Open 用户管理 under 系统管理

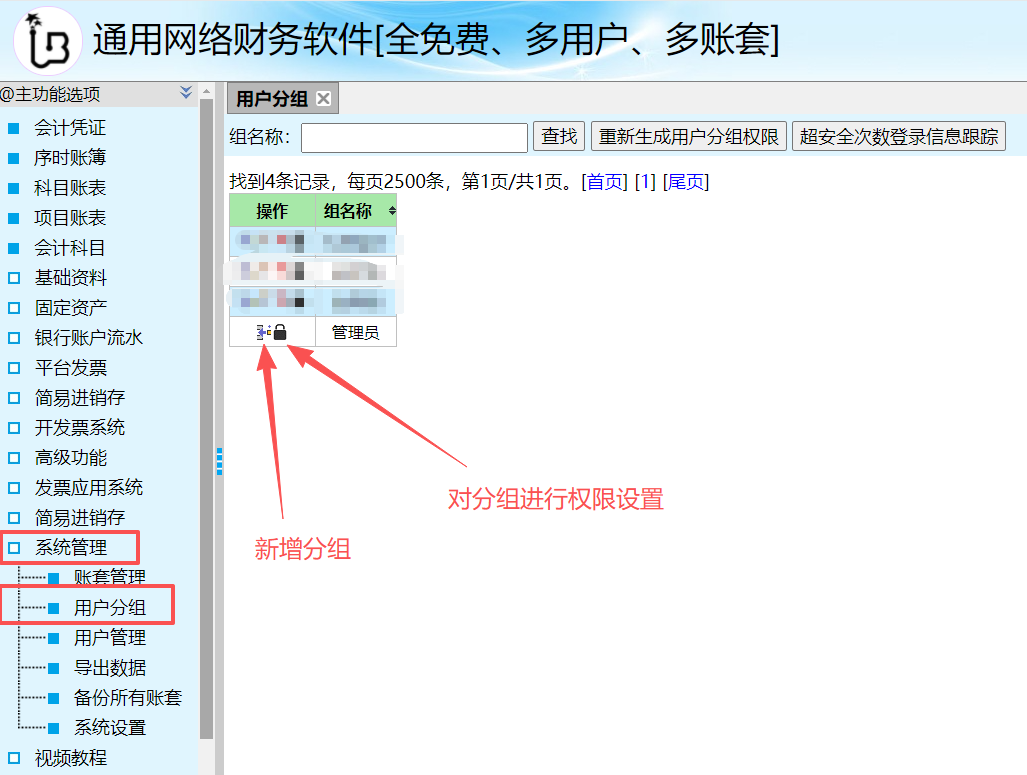(110, 637)
